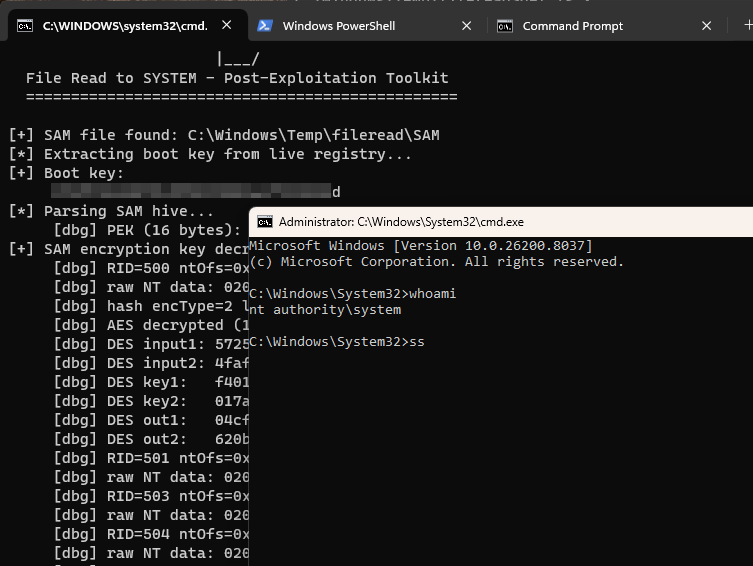753x566 pixels.
Task: Click the 'SAM file found' output line
Action: (224, 135)
